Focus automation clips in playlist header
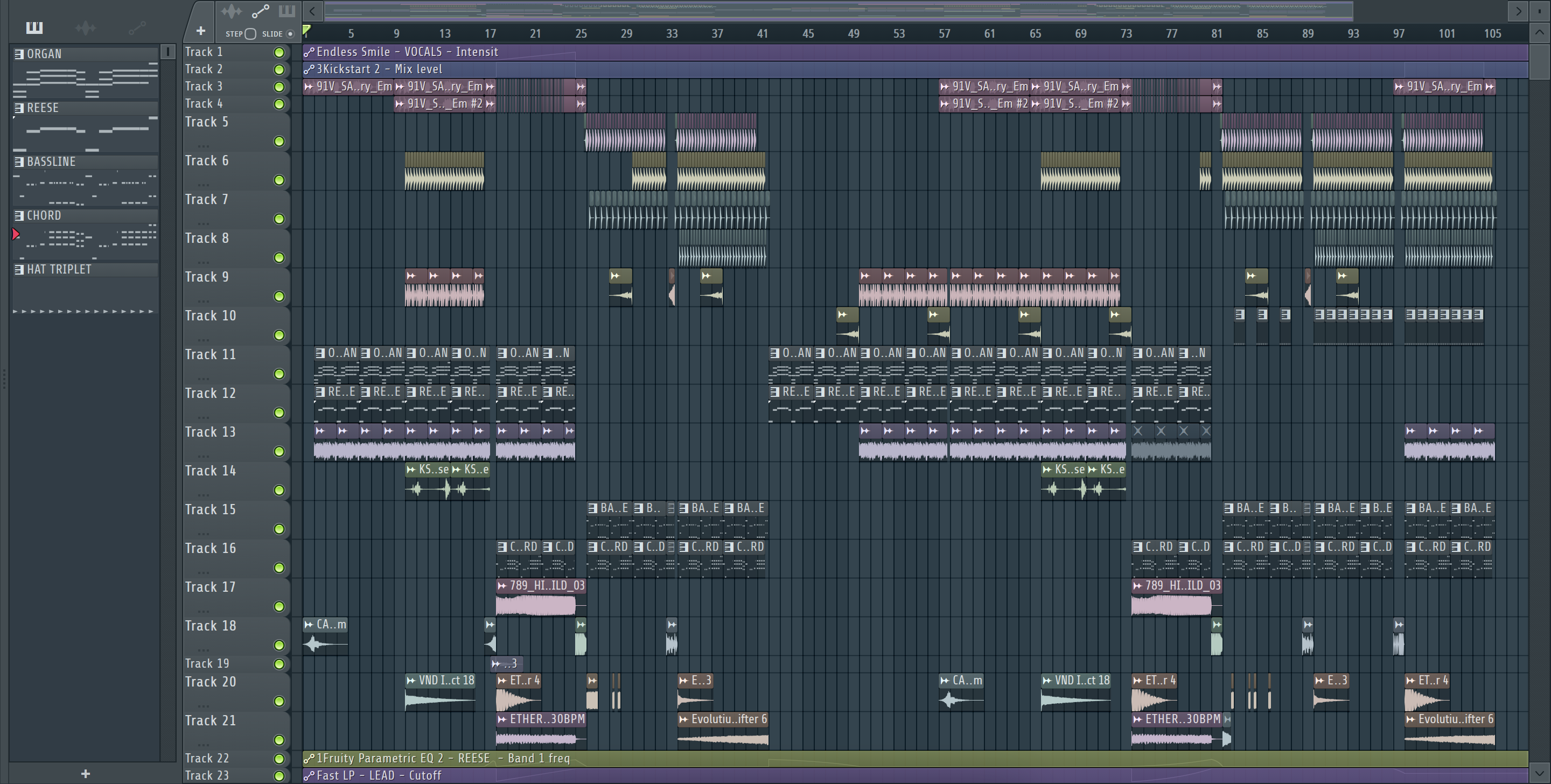The width and height of the screenshot is (1551, 784). pyautogui.click(x=260, y=11)
